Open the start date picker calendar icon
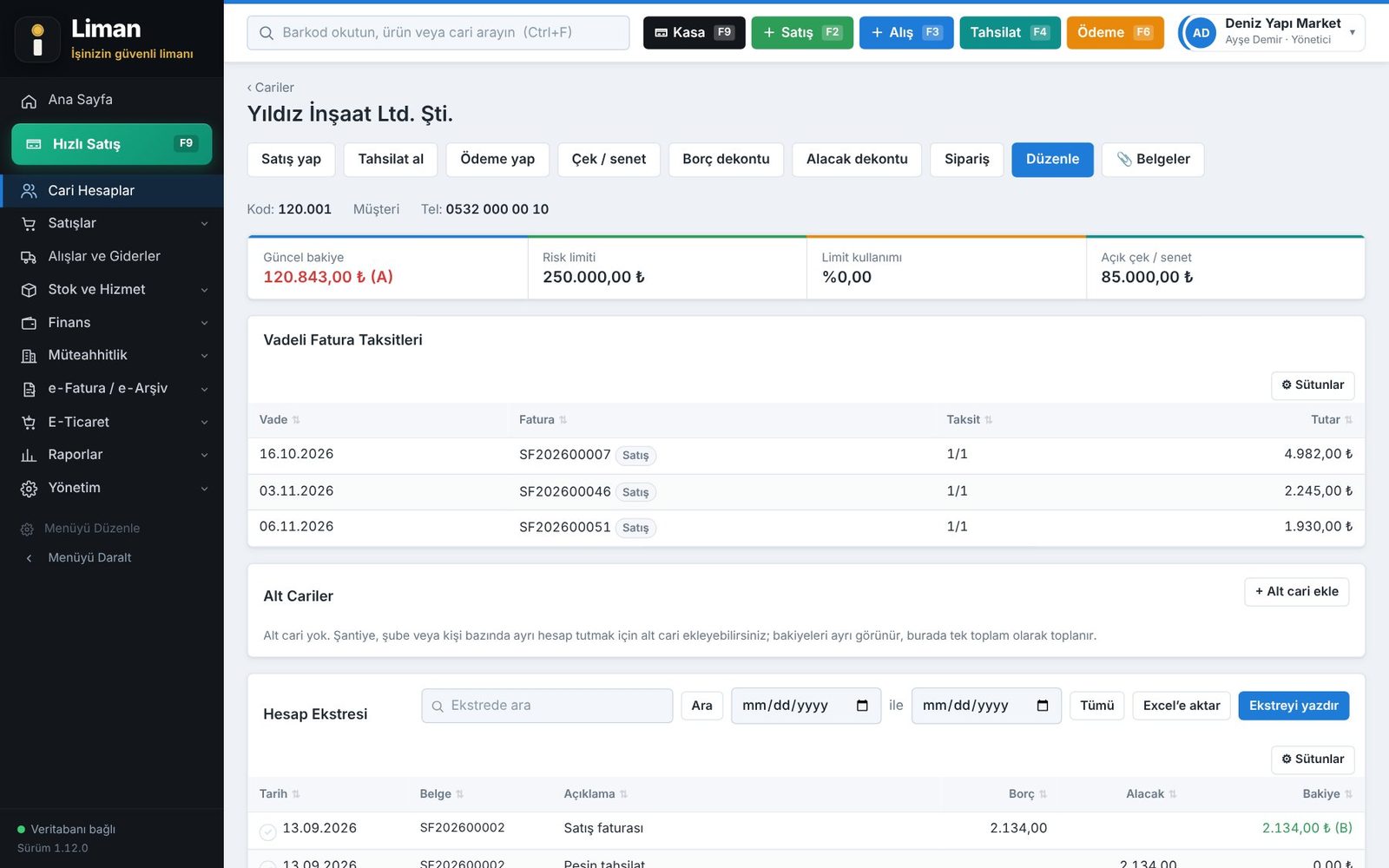The image size is (1389, 868). tap(862, 706)
